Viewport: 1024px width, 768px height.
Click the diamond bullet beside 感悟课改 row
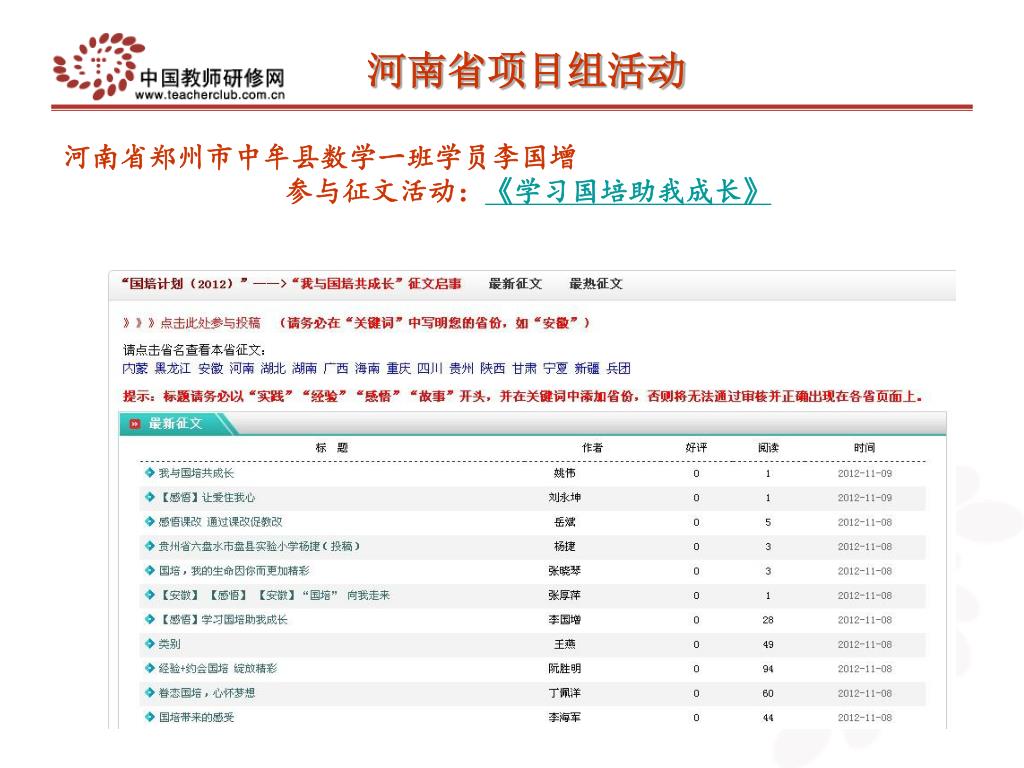(x=150, y=522)
